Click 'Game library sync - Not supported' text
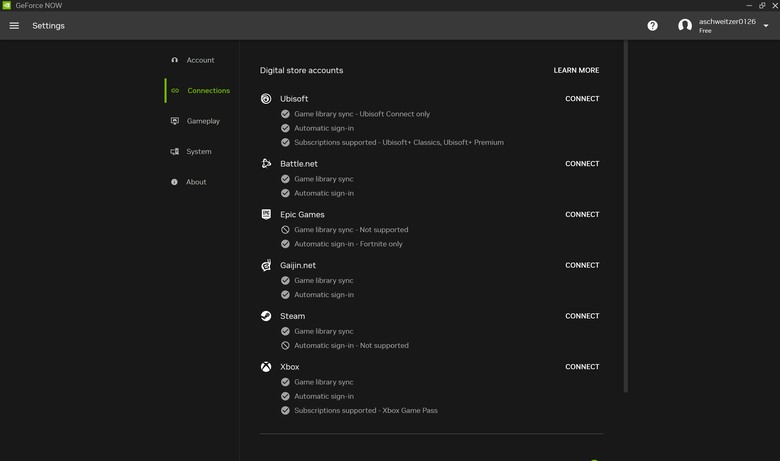Screen dimensions: 780x461 (x=351, y=230)
